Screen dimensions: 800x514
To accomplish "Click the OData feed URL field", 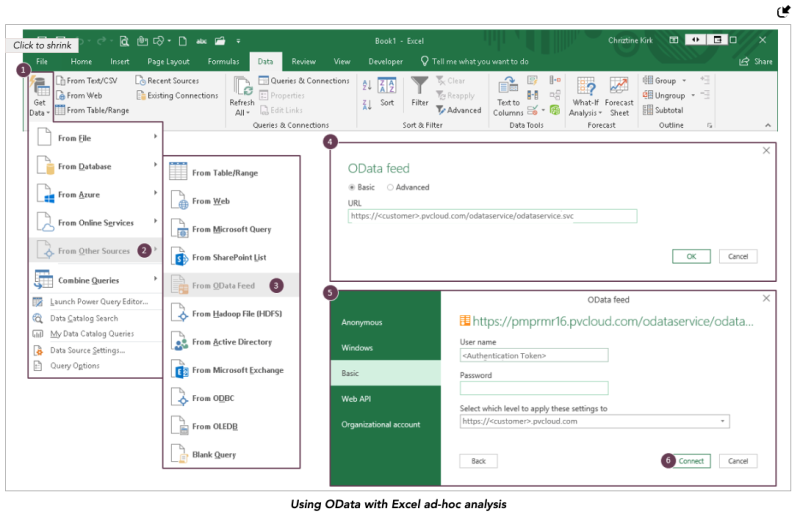I will pyautogui.click(x=492, y=216).
